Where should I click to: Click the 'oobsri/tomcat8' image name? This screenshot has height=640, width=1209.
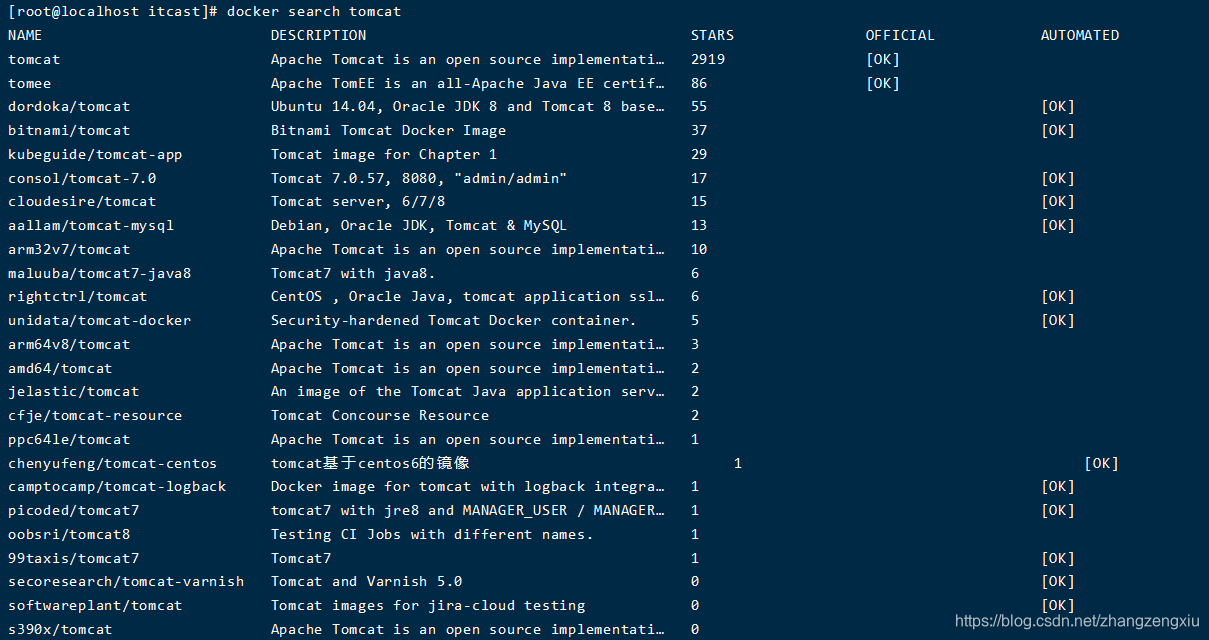click(69, 534)
